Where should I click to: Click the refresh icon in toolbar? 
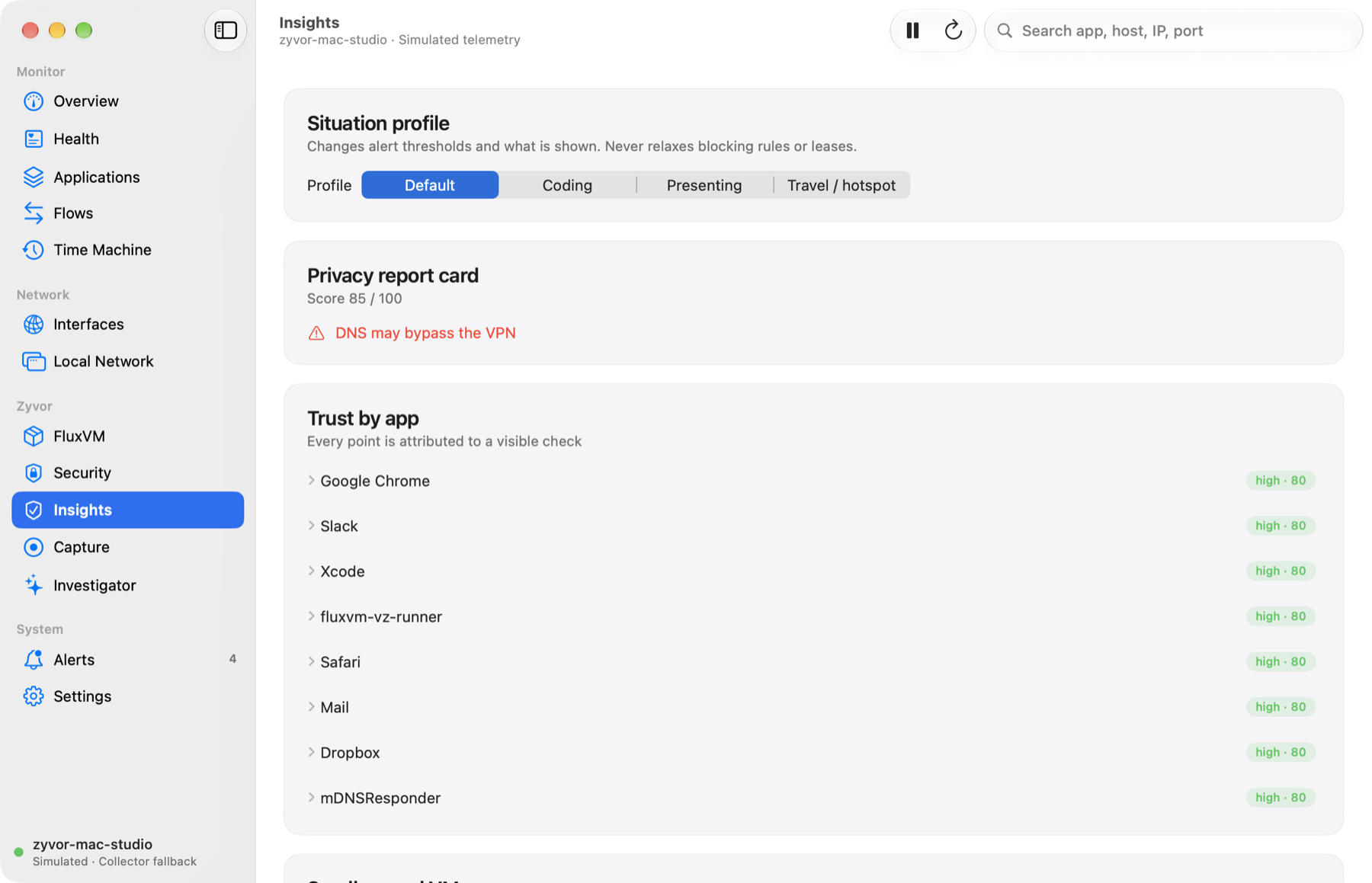coord(953,30)
